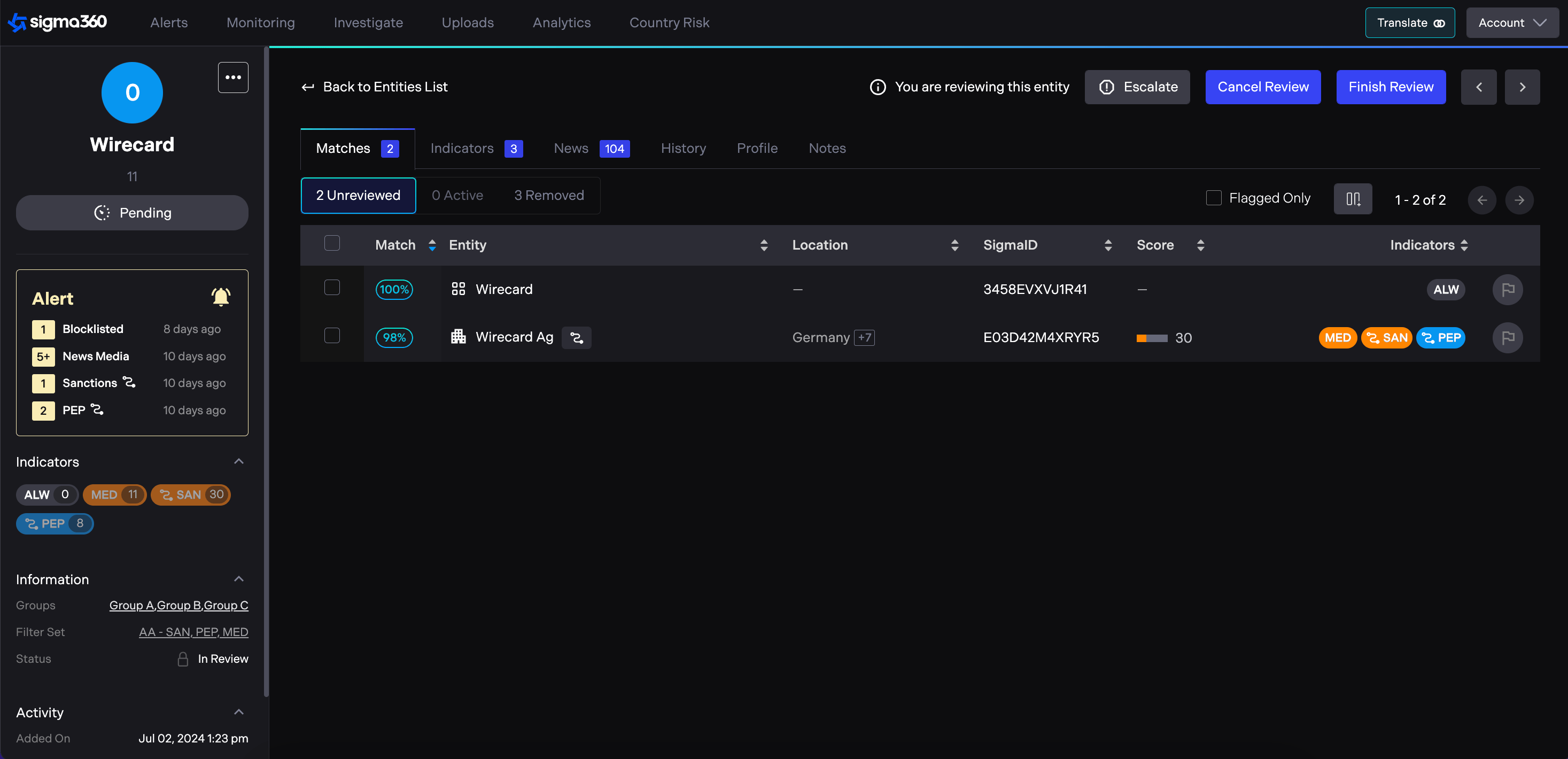Screen dimensions: 1568x759
Task: Collapse the Information sidebar section
Action: point(238,579)
